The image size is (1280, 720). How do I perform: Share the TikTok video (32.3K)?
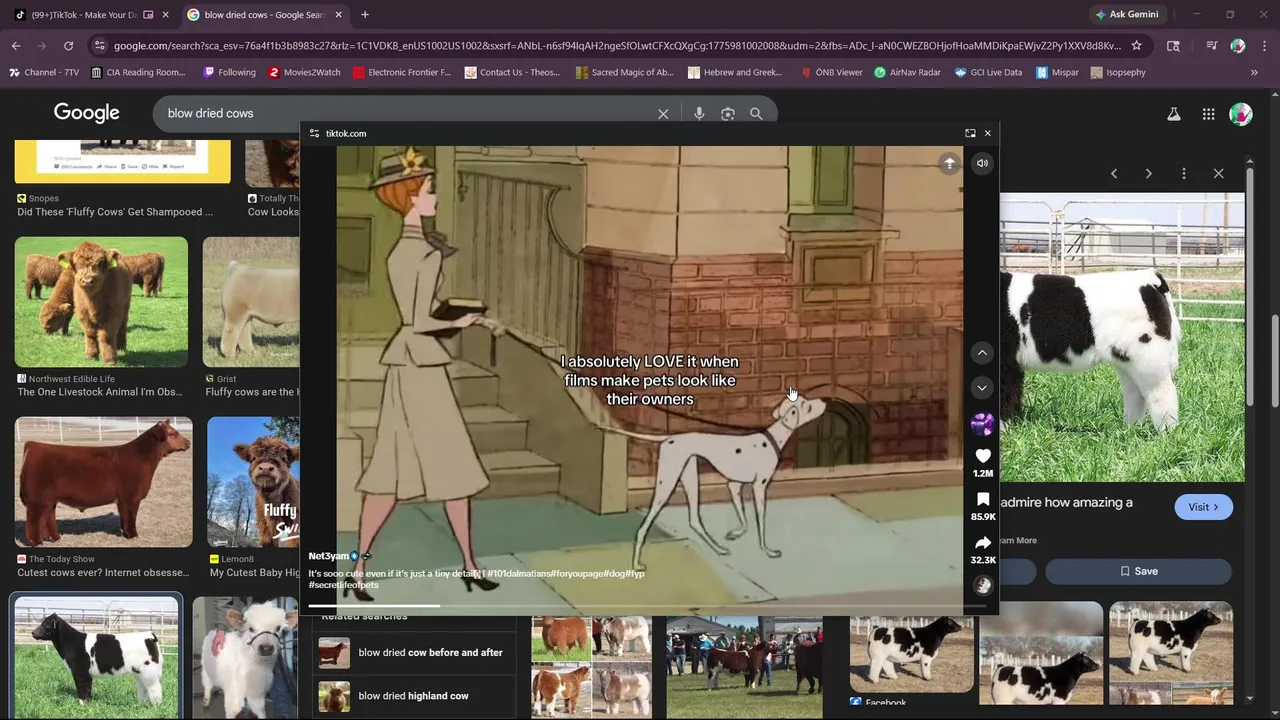tap(983, 543)
